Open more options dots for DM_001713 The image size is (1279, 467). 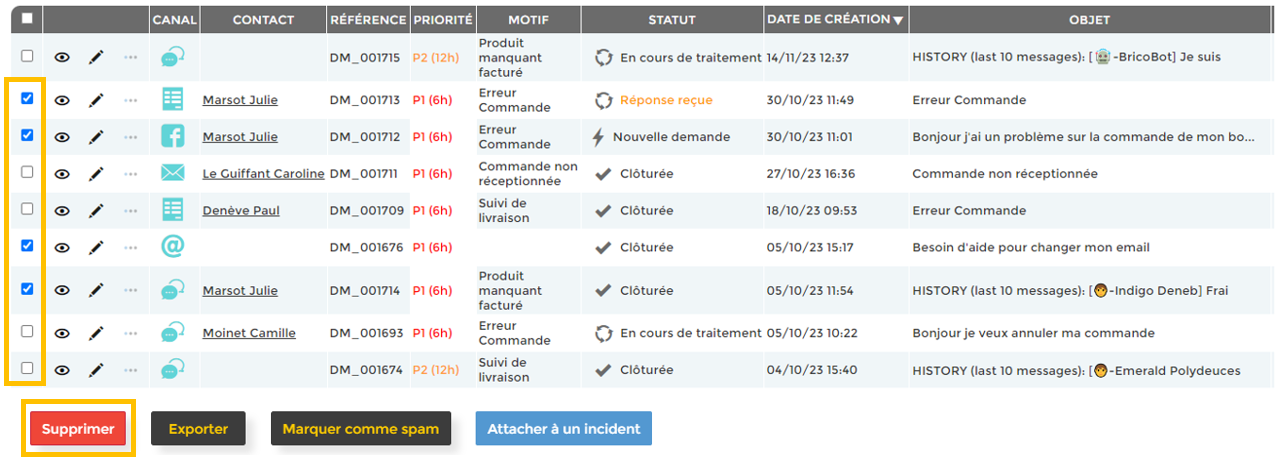click(x=131, y=100)
